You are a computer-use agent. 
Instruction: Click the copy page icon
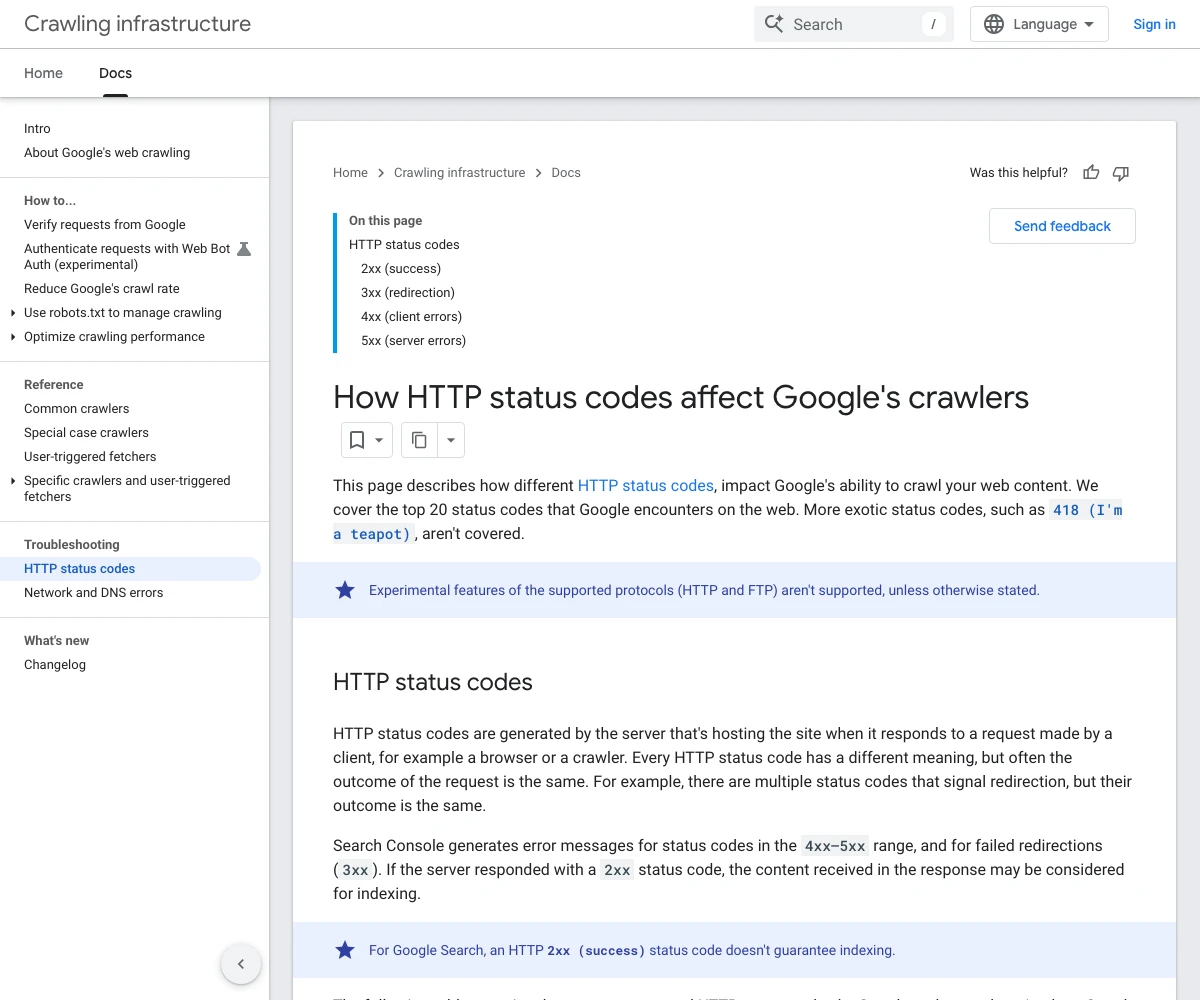tap(420, 440)
